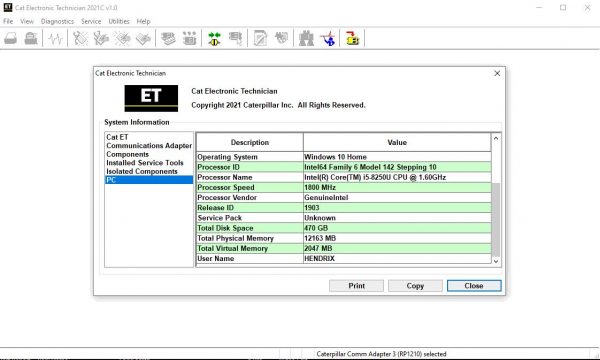Click the Service Pack description cell

click(x=250, y=218)
